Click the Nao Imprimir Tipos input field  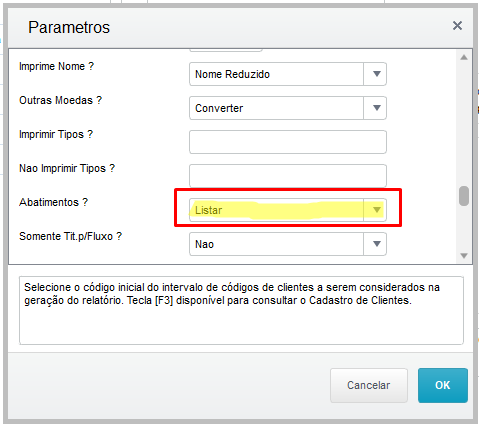point(288,176)
